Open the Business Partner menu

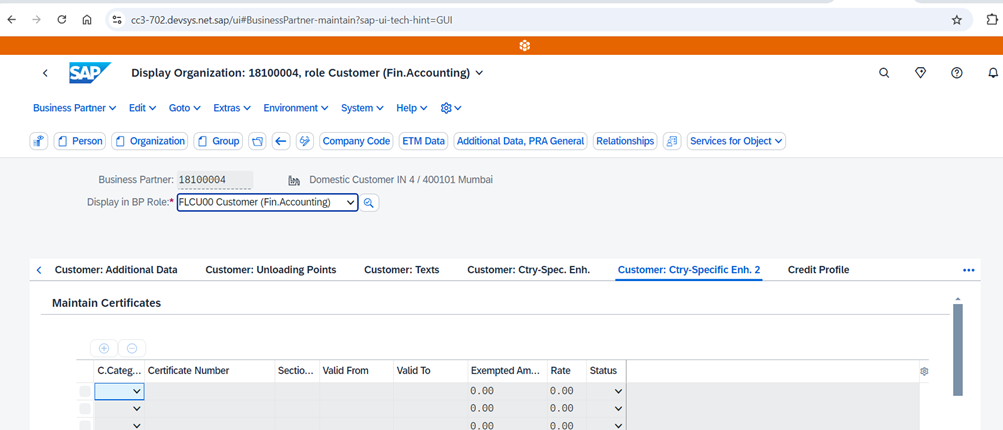pyautogui.click(x=75, y=108)
